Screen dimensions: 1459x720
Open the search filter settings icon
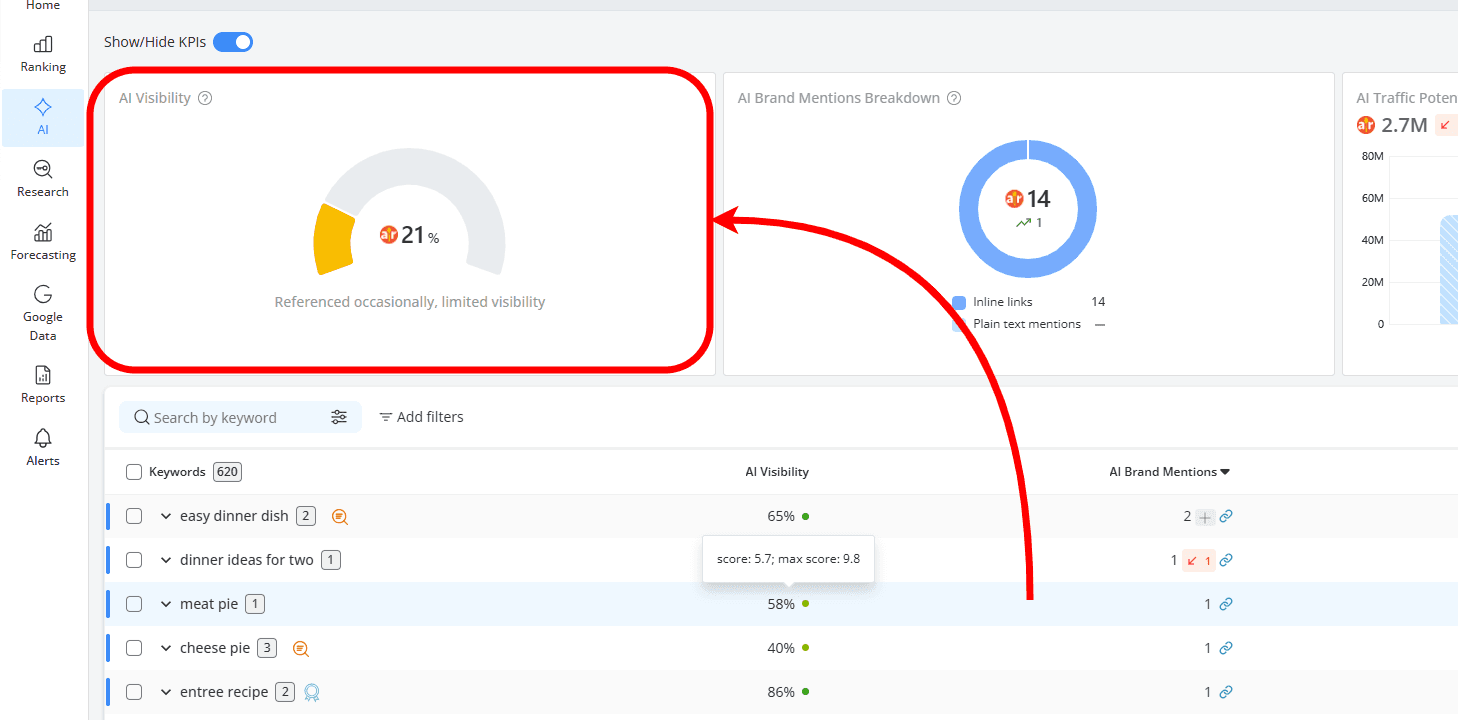point(339,417)
